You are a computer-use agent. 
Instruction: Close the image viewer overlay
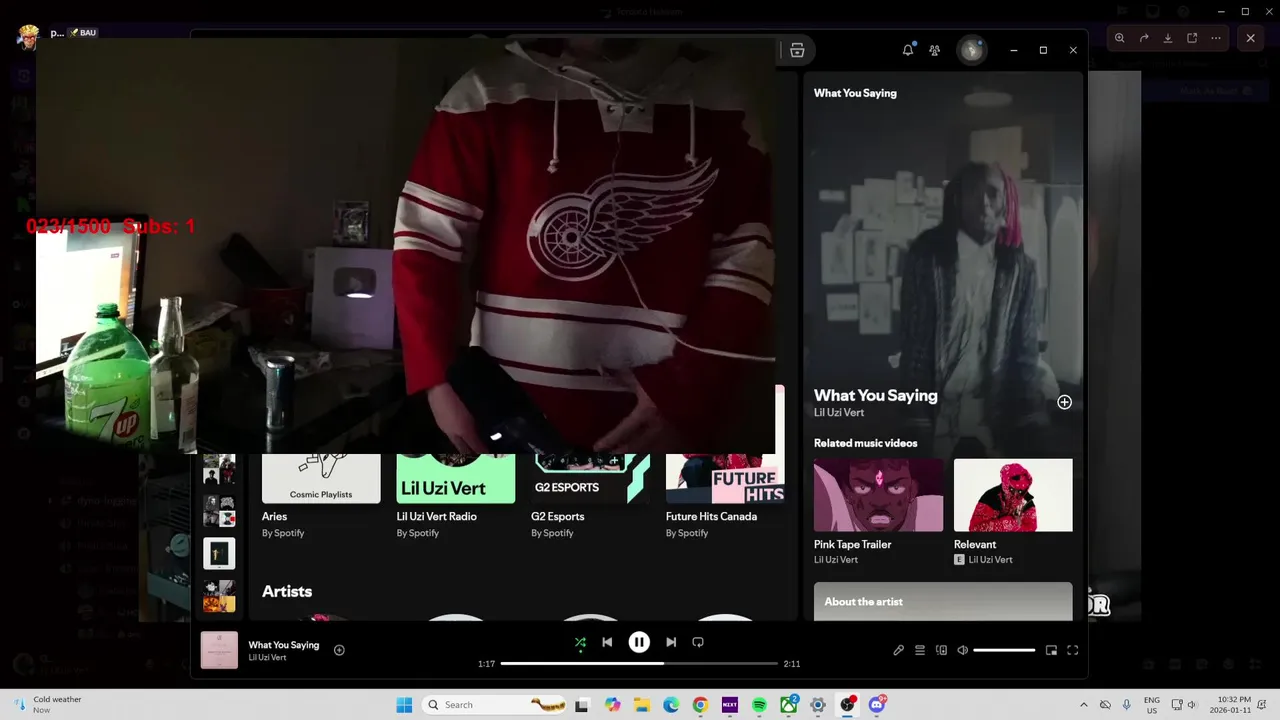pyautogui.click(x=1250, y=38)
